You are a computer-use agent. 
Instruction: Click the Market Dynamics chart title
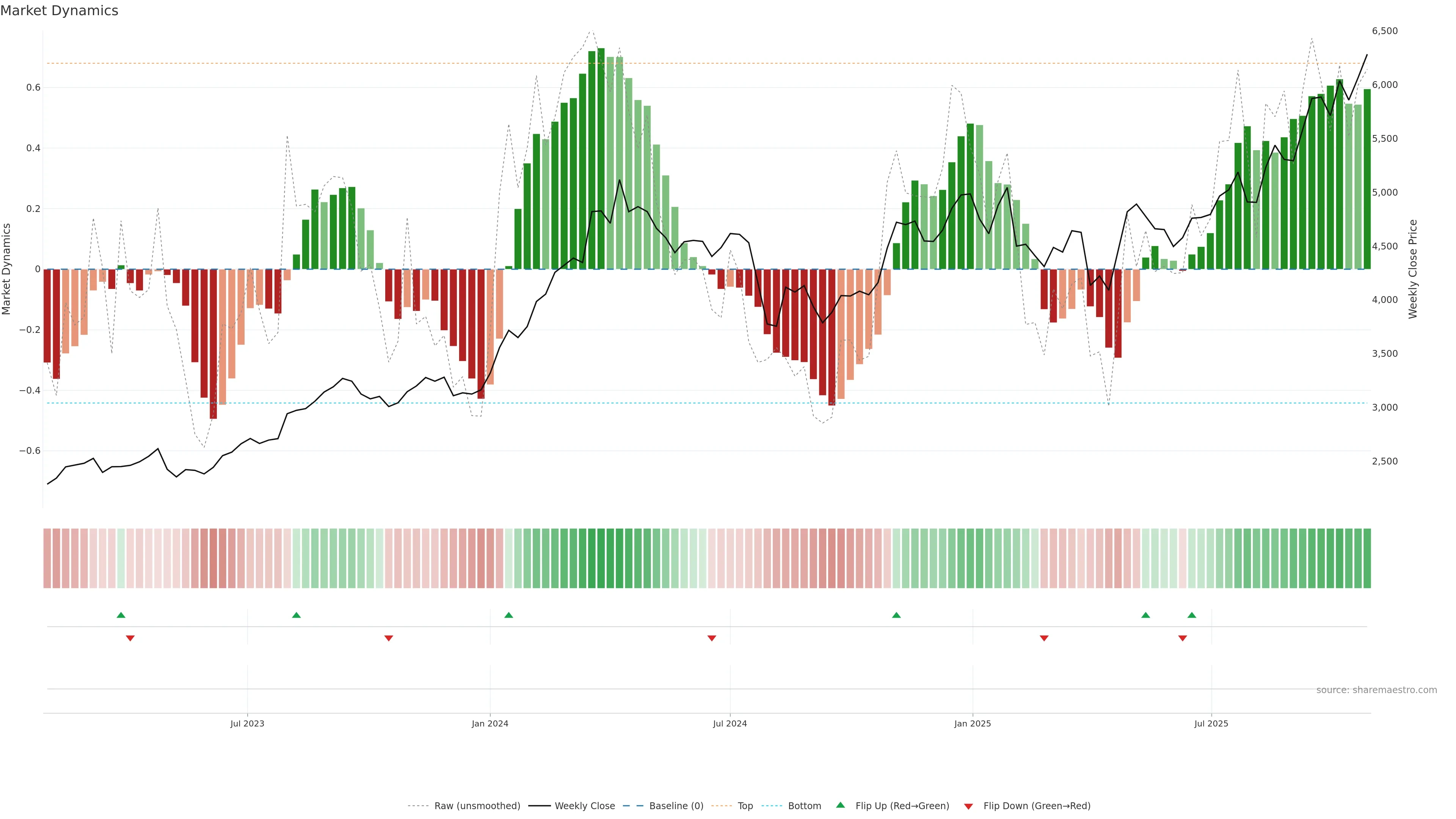pyautogui.click(x=60, y=11)
